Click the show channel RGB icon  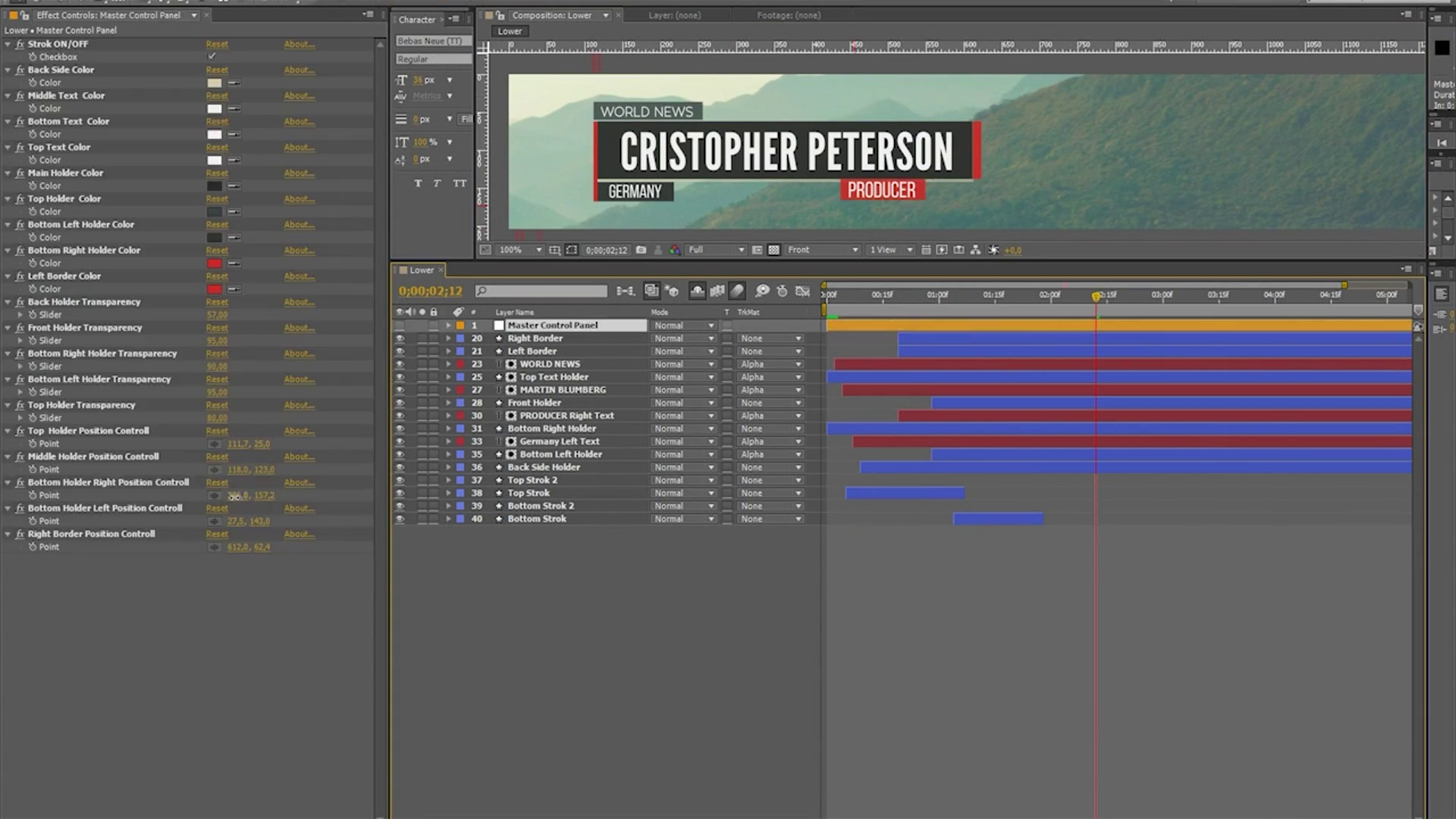[674, 250]
